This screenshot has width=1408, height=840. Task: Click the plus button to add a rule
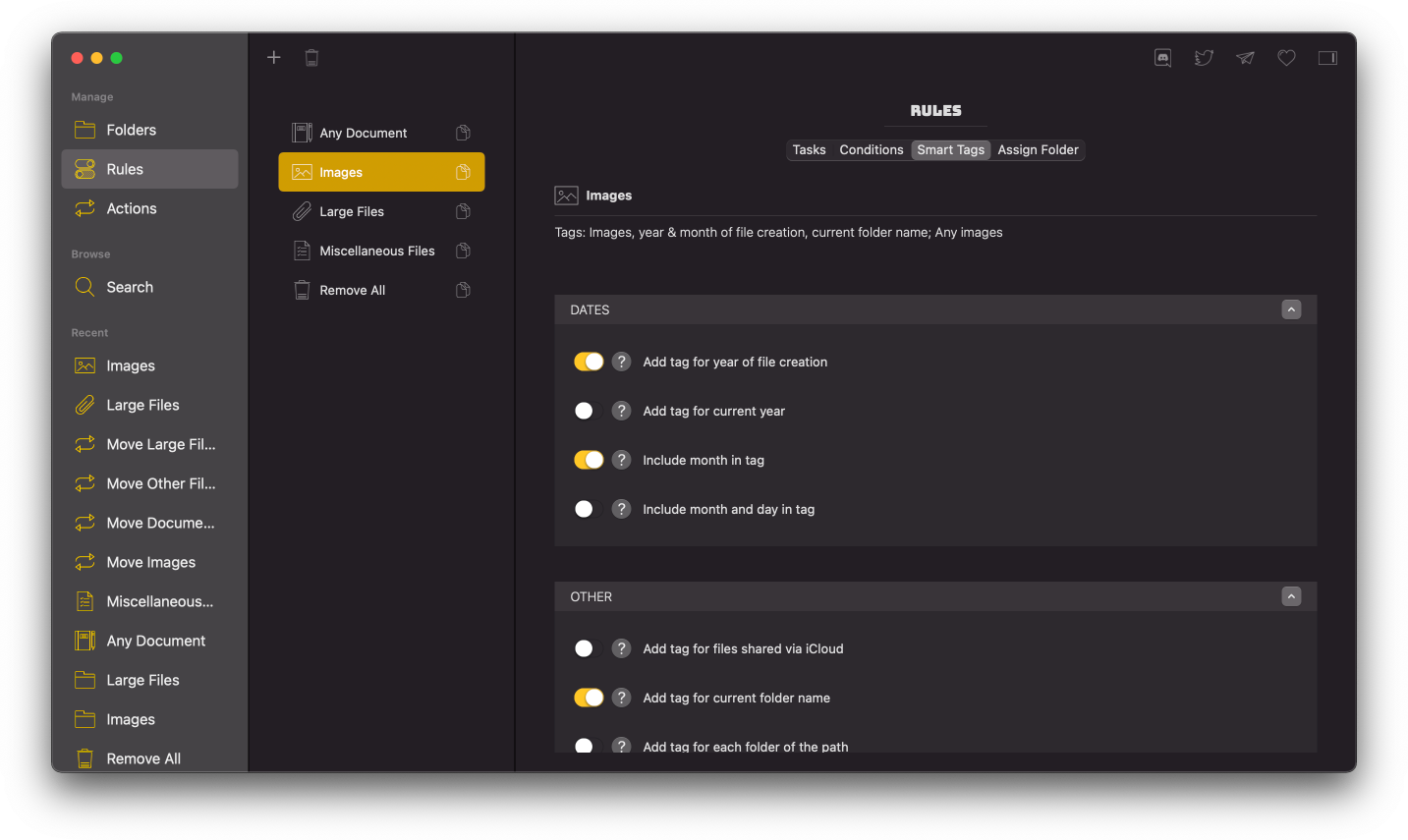tap(273, 57)
